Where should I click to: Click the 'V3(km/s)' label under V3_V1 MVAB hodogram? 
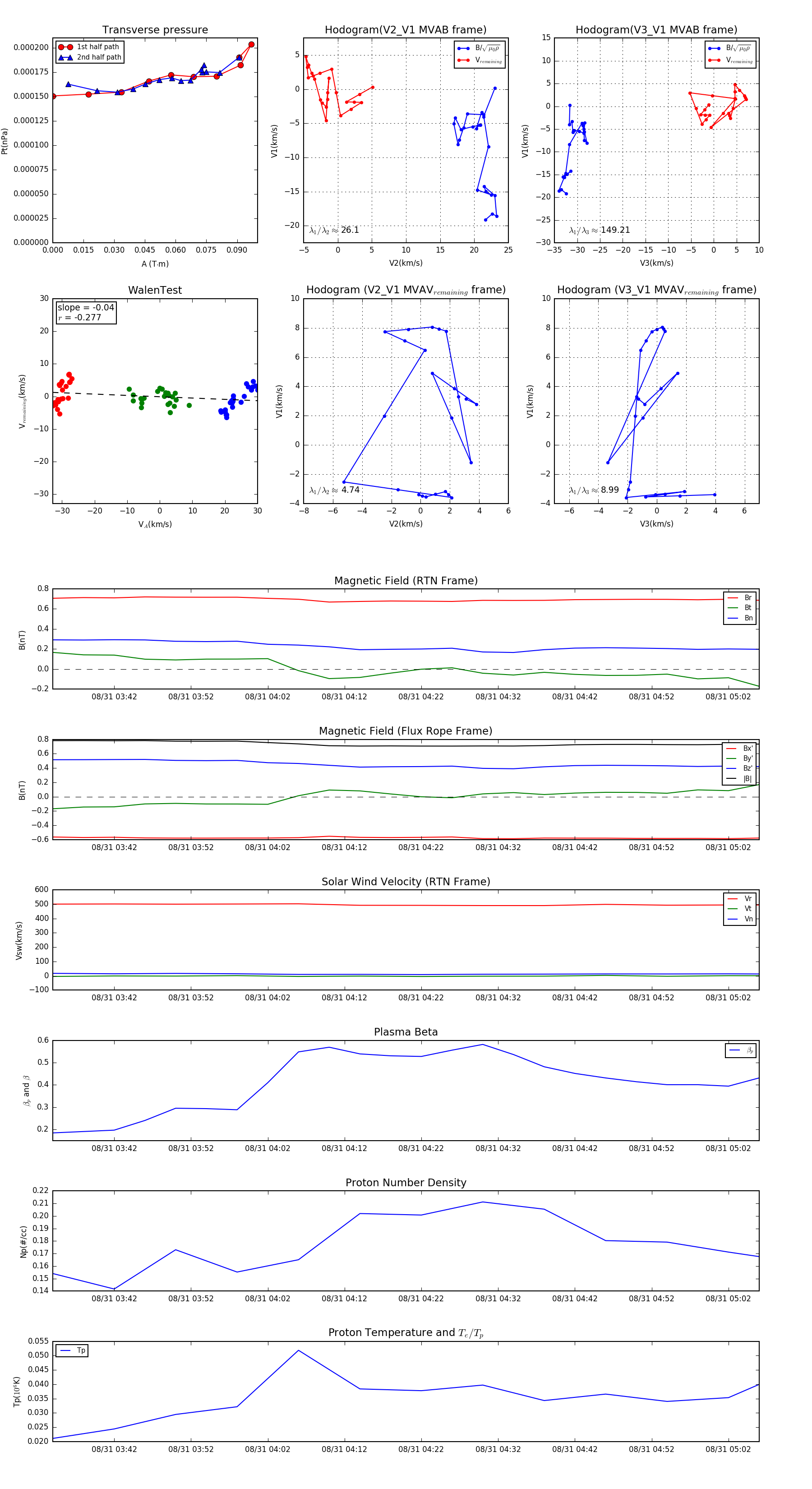[x=656, y=263]
